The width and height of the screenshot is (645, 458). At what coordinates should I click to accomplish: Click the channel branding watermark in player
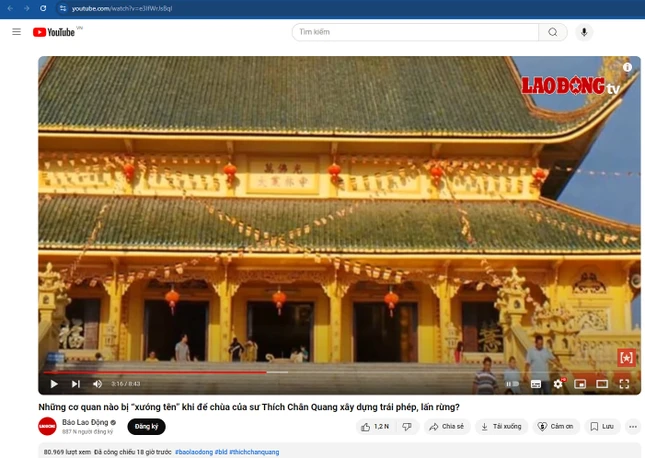point(626,358)
